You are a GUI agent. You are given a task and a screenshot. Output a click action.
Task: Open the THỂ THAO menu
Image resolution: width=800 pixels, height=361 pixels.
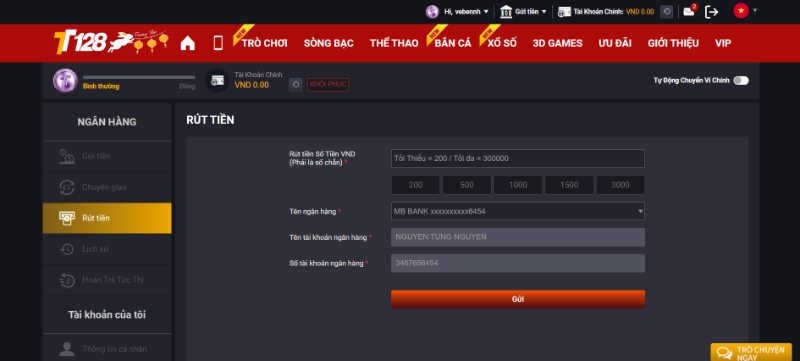pyautogui.click(x=394, y=43)
